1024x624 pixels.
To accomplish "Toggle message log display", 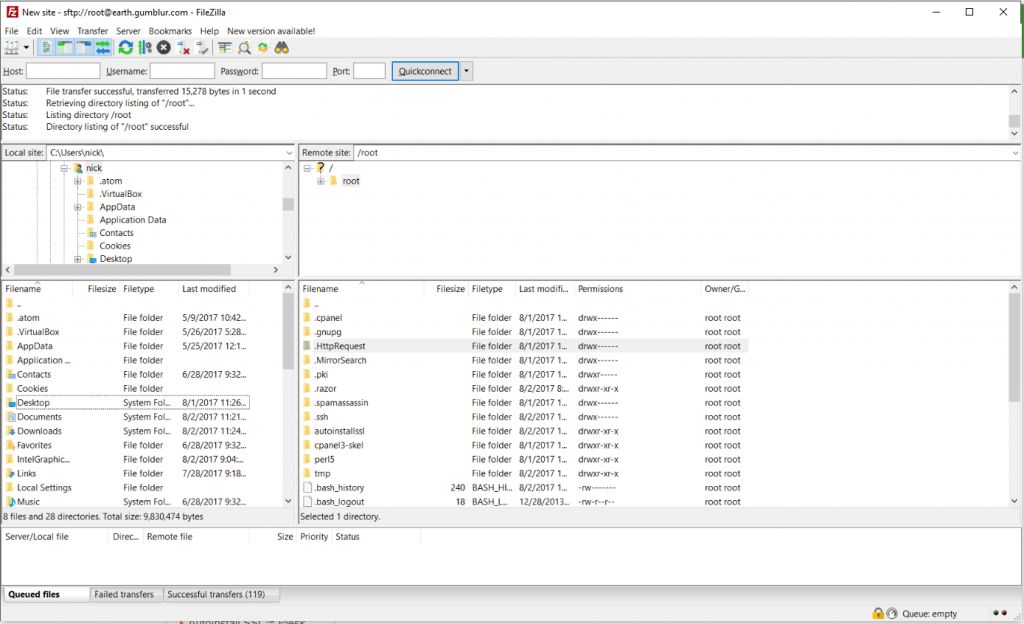I will tap(46, 48).
